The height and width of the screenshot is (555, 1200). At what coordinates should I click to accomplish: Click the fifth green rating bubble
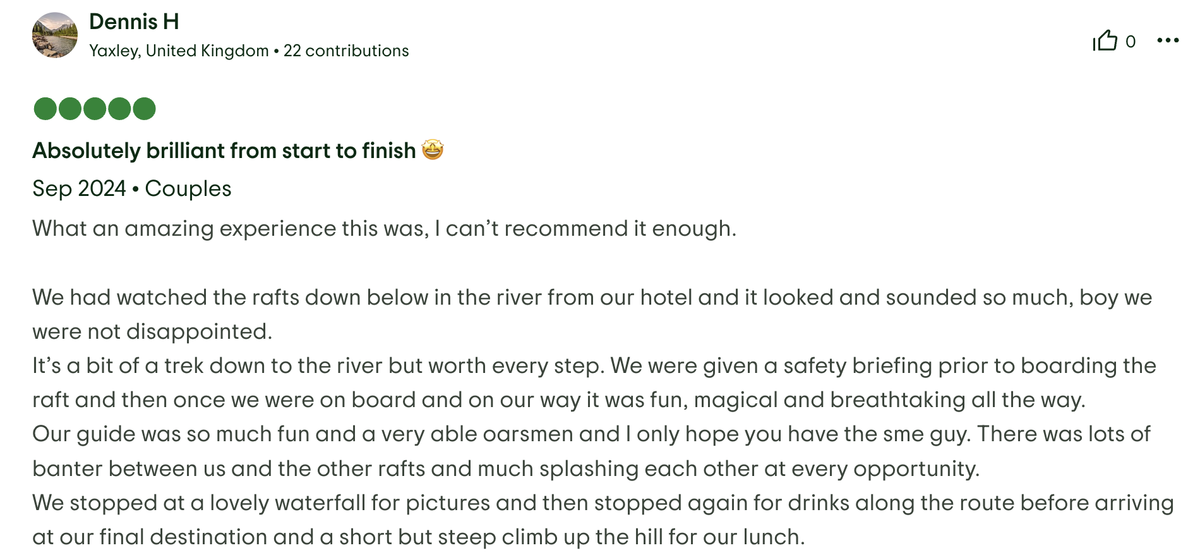pyautogui.click(x=144, y=108)
